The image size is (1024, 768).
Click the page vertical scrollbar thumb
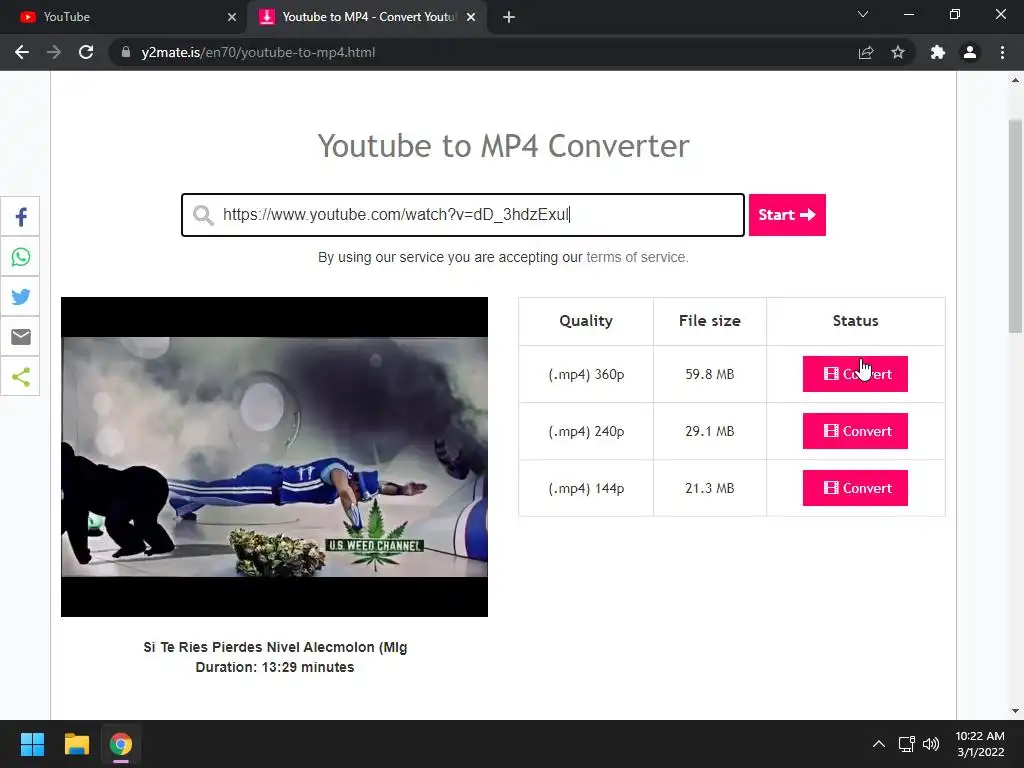(x=1015, y=225)
